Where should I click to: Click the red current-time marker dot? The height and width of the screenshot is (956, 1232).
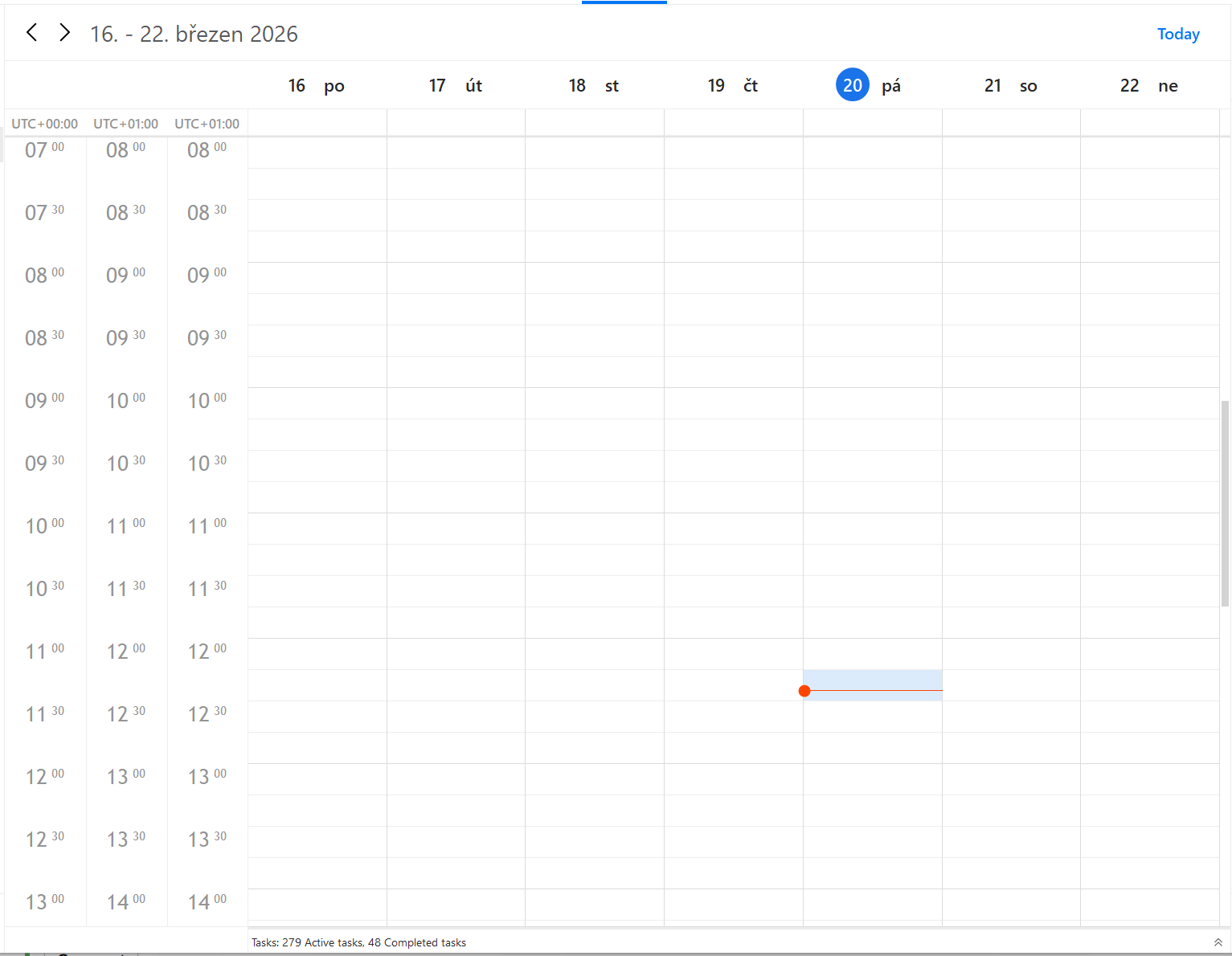click(x=804, y=691)
